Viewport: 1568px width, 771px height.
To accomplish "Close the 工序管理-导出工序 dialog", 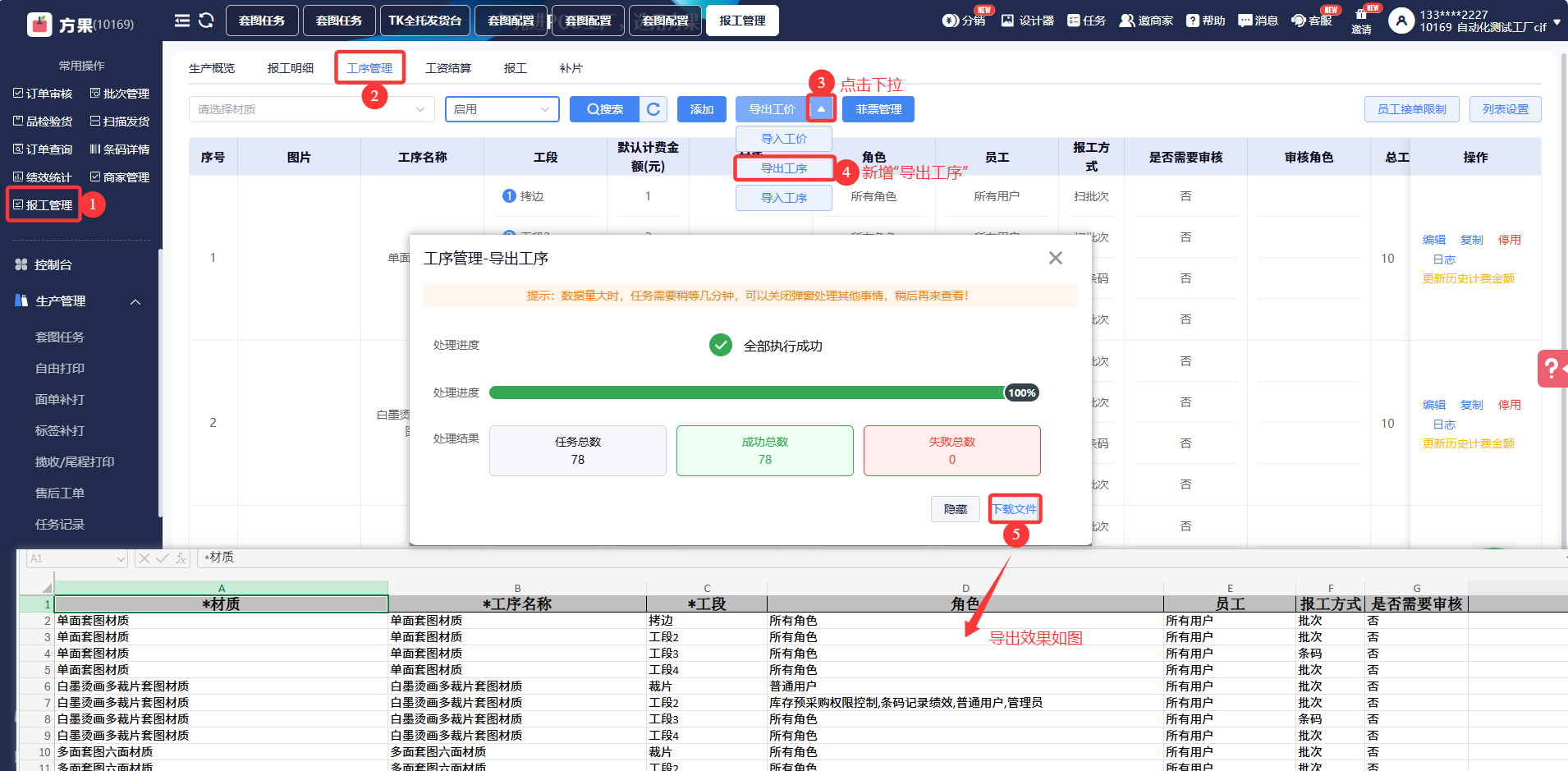I will [x=1056, y=258].
